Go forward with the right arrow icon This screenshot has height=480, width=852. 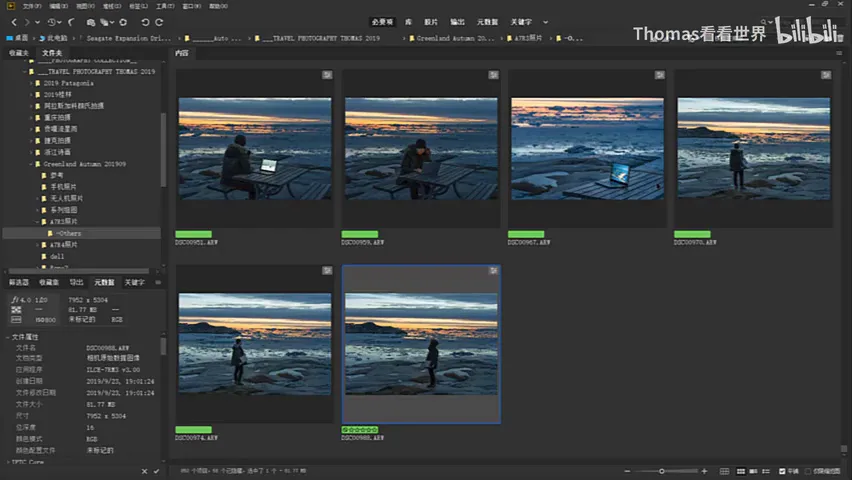pos(26,22)
